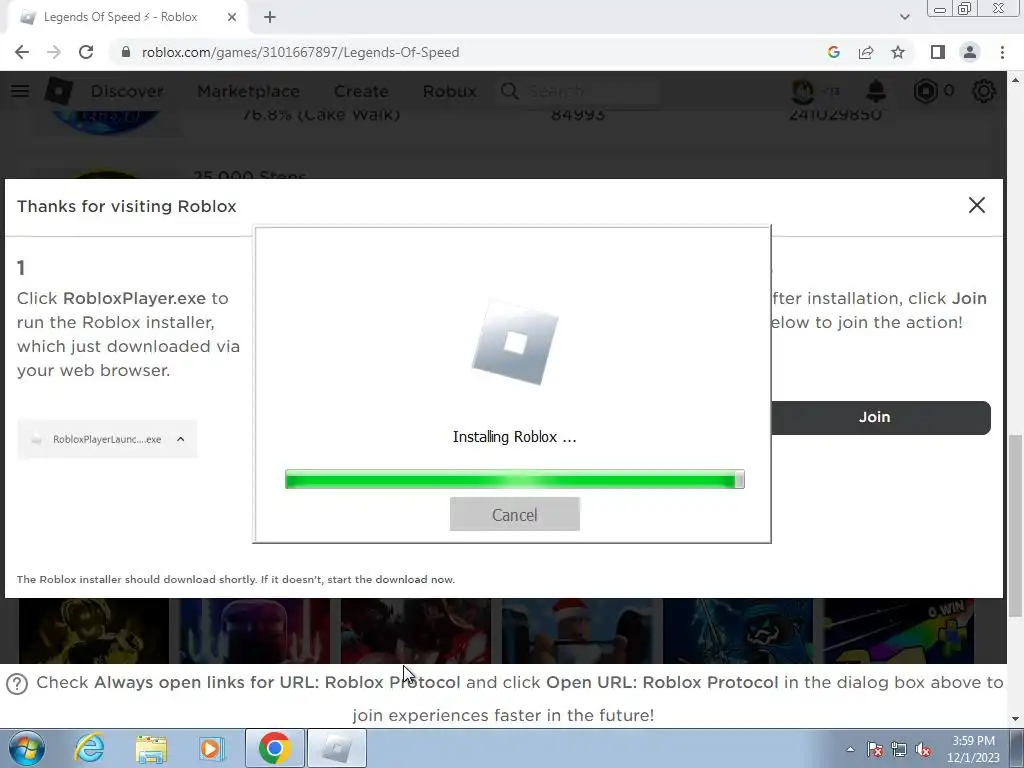Image resolution: width=1024 pixels, height=768 pixels.
Task: Go forward with Chrome arrow
Action: point(54,52)
